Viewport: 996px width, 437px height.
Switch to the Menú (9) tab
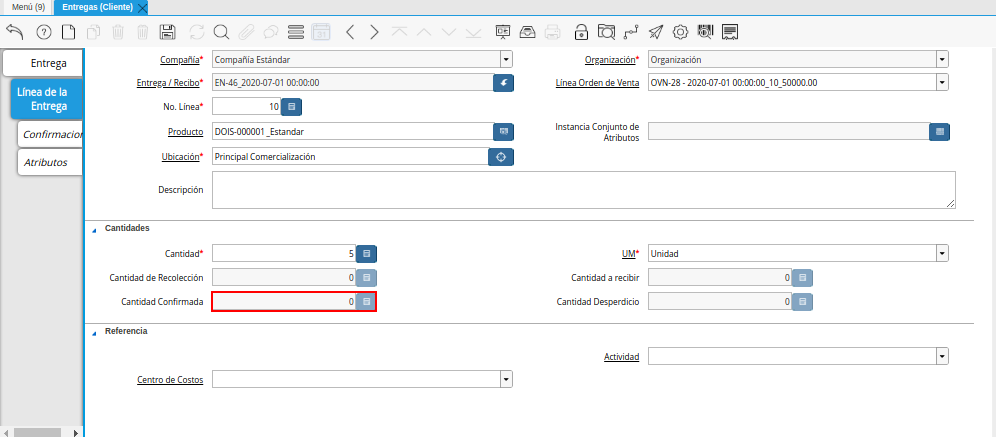29,7
